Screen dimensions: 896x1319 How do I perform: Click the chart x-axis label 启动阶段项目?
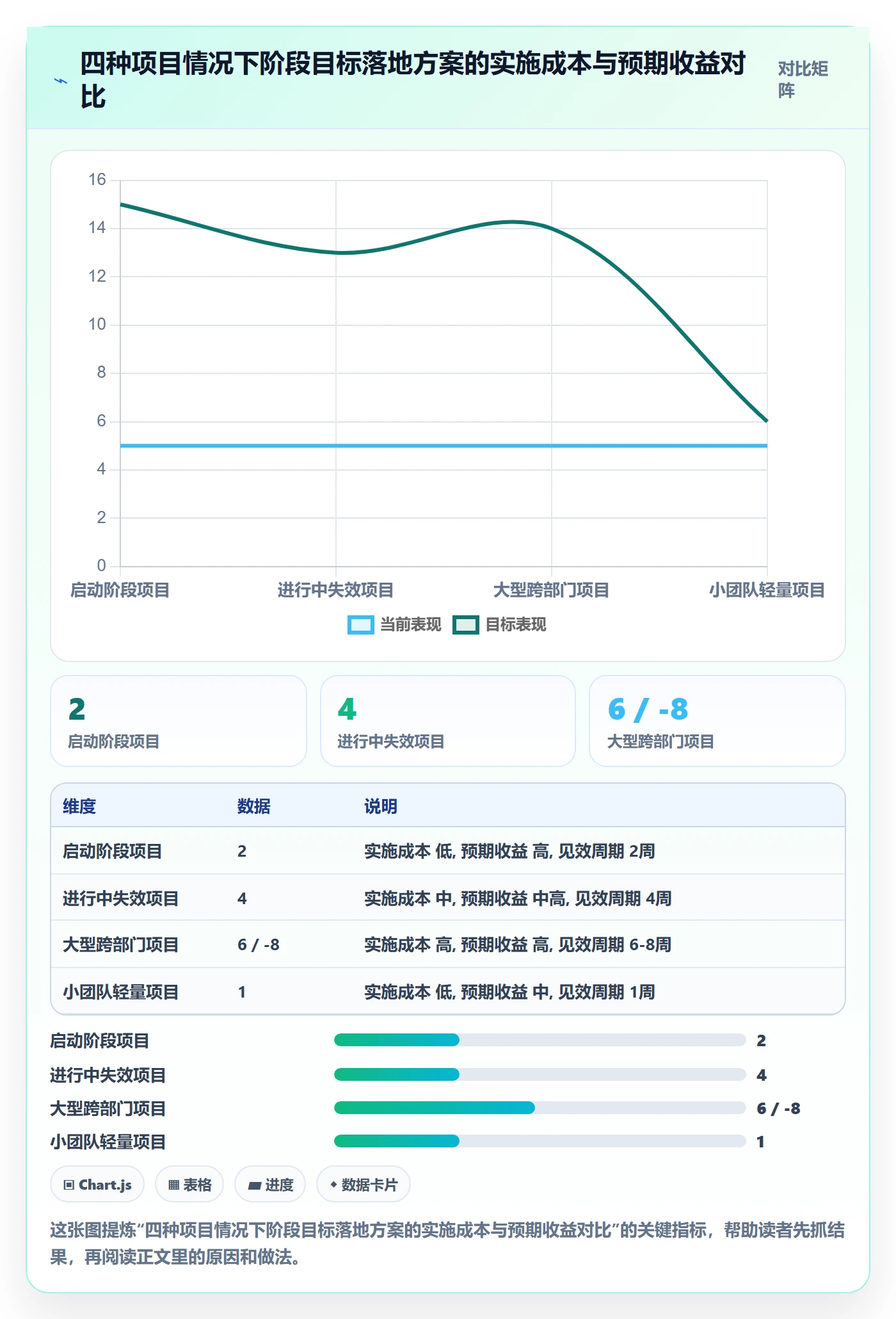pyautogui.click(x=120, y=590)
